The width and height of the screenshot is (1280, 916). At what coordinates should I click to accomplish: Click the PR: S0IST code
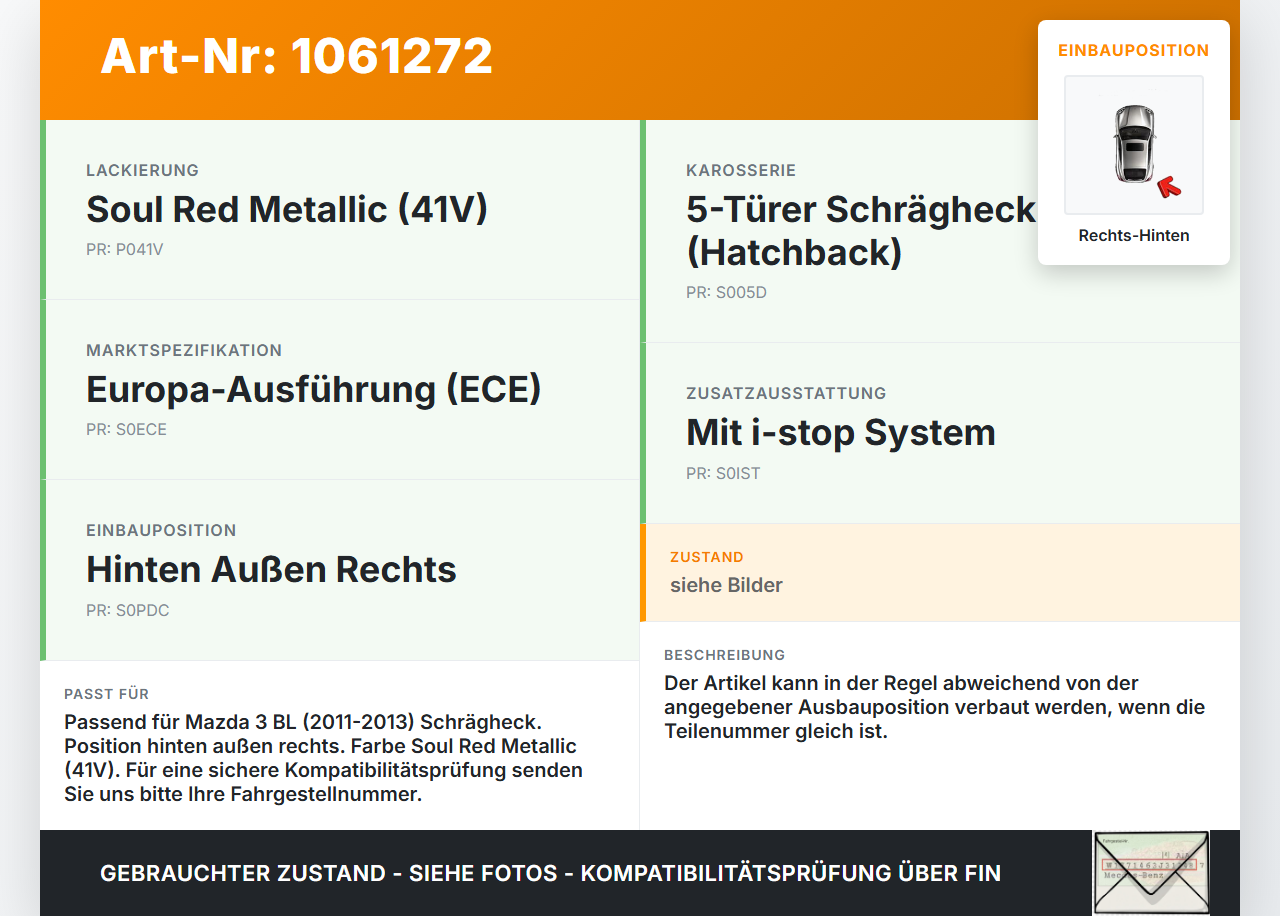pyautogui.click(x=724, y=473)
